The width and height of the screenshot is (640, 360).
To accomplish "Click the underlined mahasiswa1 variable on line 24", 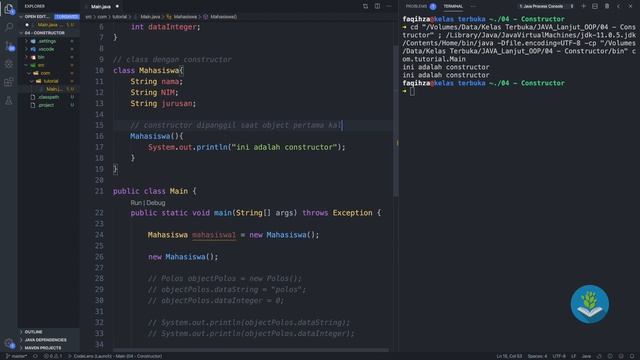I will 214,235.
